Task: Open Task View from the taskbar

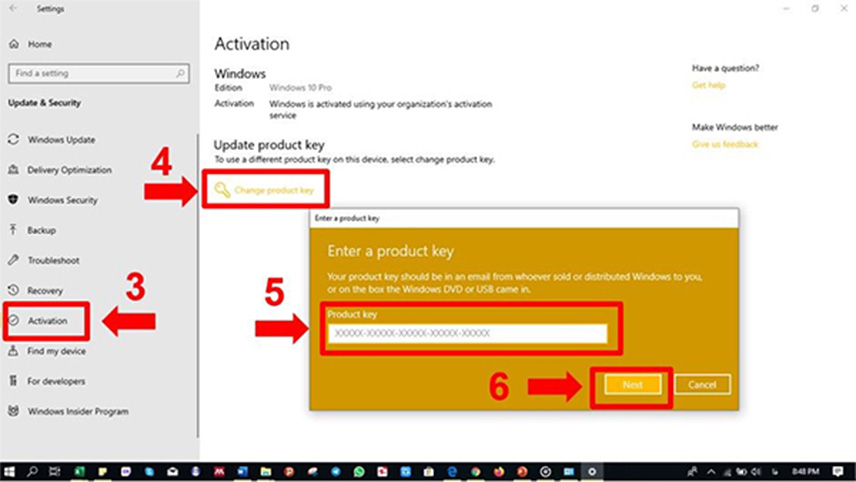Action: click(x=55, y=472)
